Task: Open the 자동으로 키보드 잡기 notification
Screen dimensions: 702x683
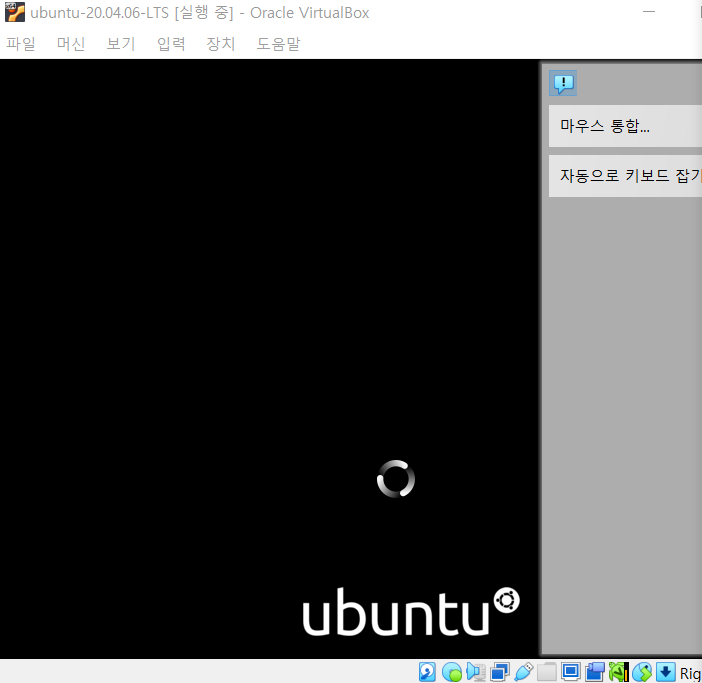Action: coord(625,175)
